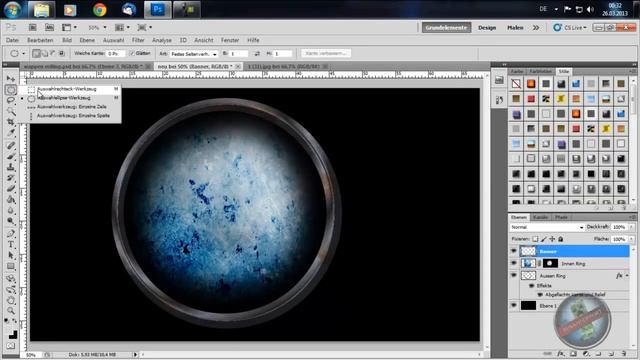Image resolution: width=640 pixels, height=360 pixels.
Task: Click foreground/background color swatch
Action: tap(12, 334)
